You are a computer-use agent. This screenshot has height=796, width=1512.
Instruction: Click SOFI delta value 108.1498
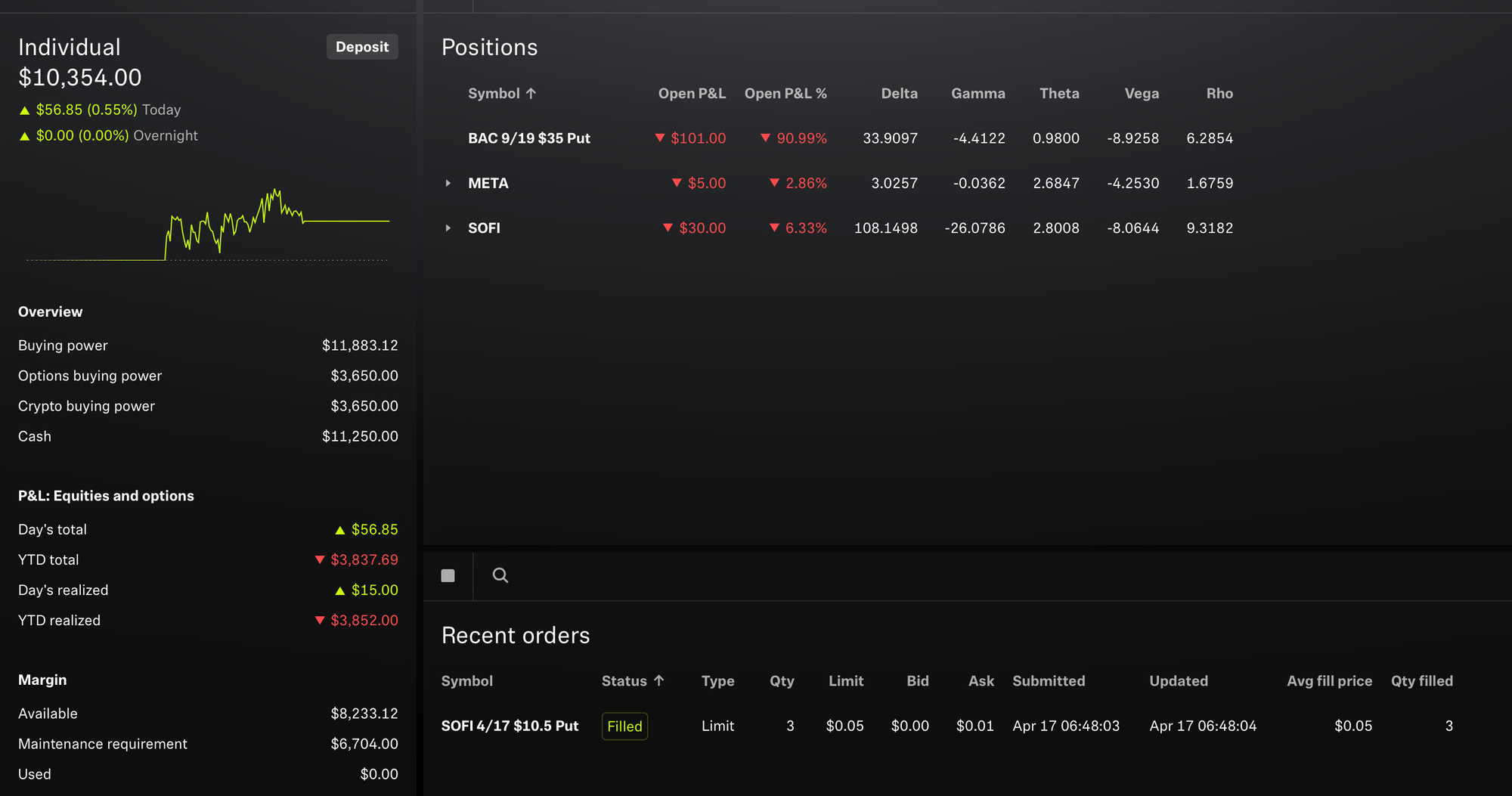point(885,228)
